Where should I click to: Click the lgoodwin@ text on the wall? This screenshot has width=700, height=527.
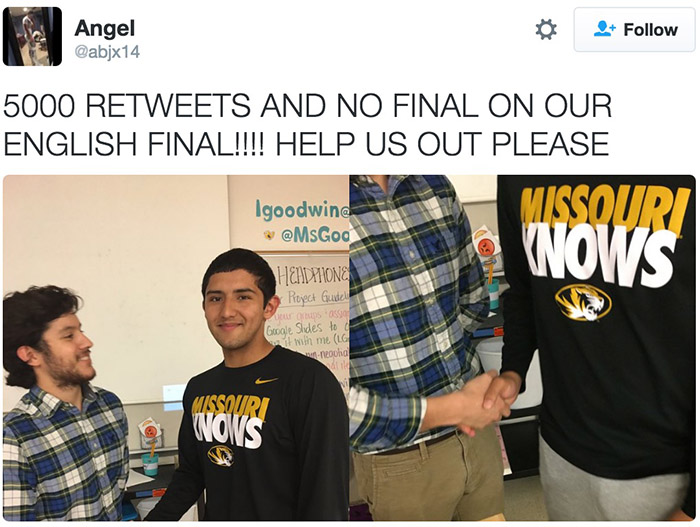[x=301, y=209]
